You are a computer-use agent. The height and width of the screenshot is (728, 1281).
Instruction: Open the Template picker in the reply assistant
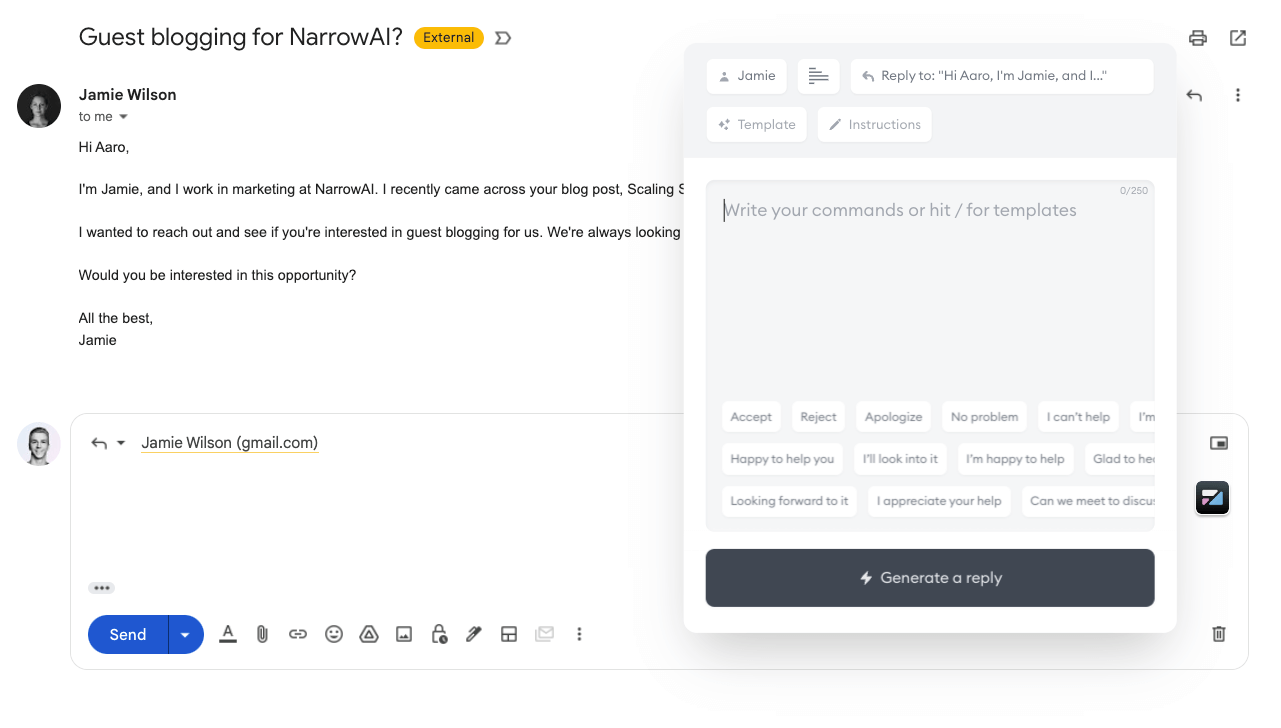756,124
